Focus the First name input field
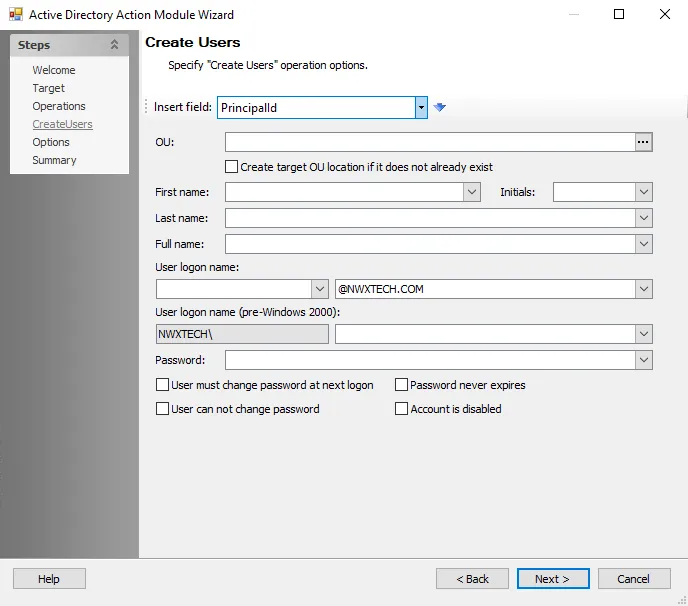This screenshot has width=688, height=606. click(x=344, y=192)
